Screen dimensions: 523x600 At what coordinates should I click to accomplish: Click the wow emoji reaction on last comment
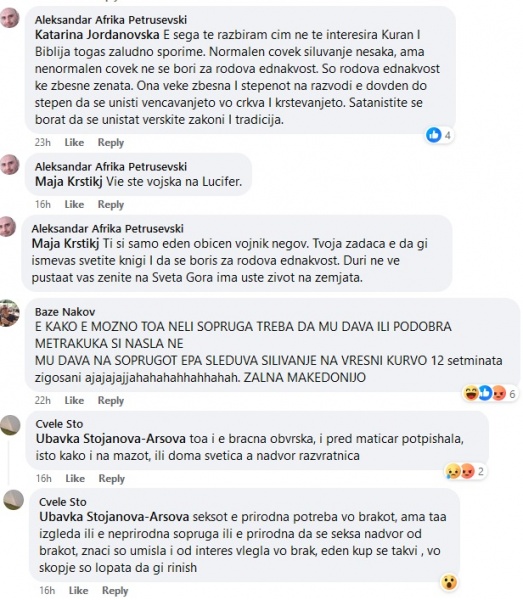449,582
